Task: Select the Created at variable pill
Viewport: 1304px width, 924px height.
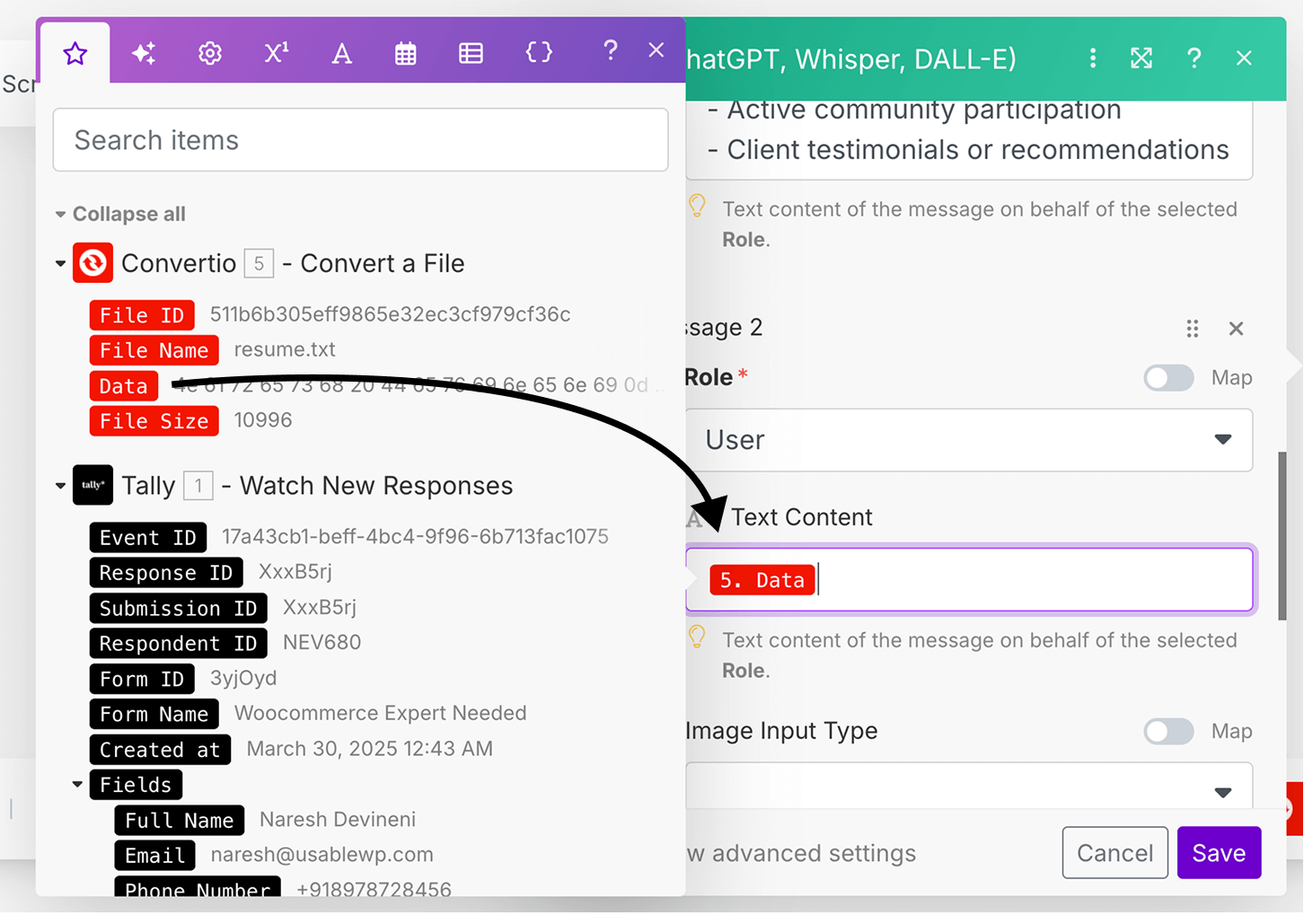Action: tap(160, 750)
